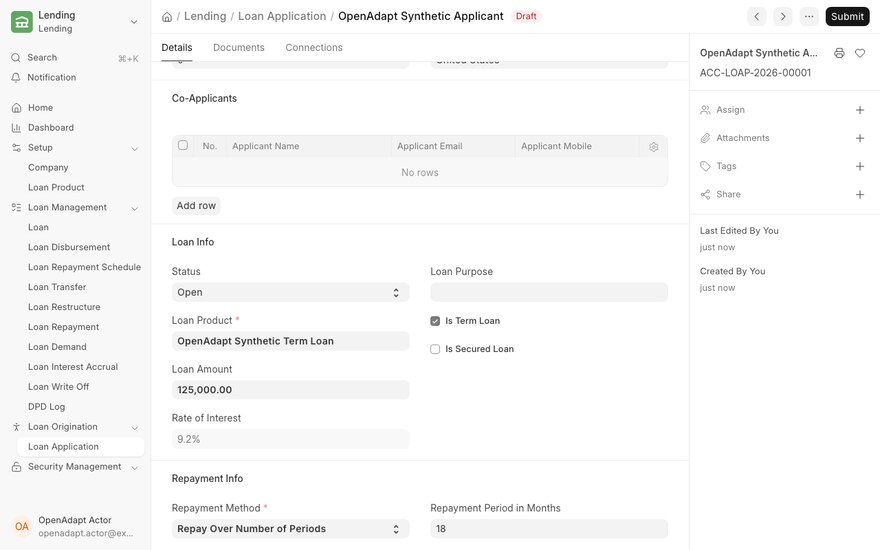
Task: Open Loan Demand in sidebar
Action: click(57, 347)
